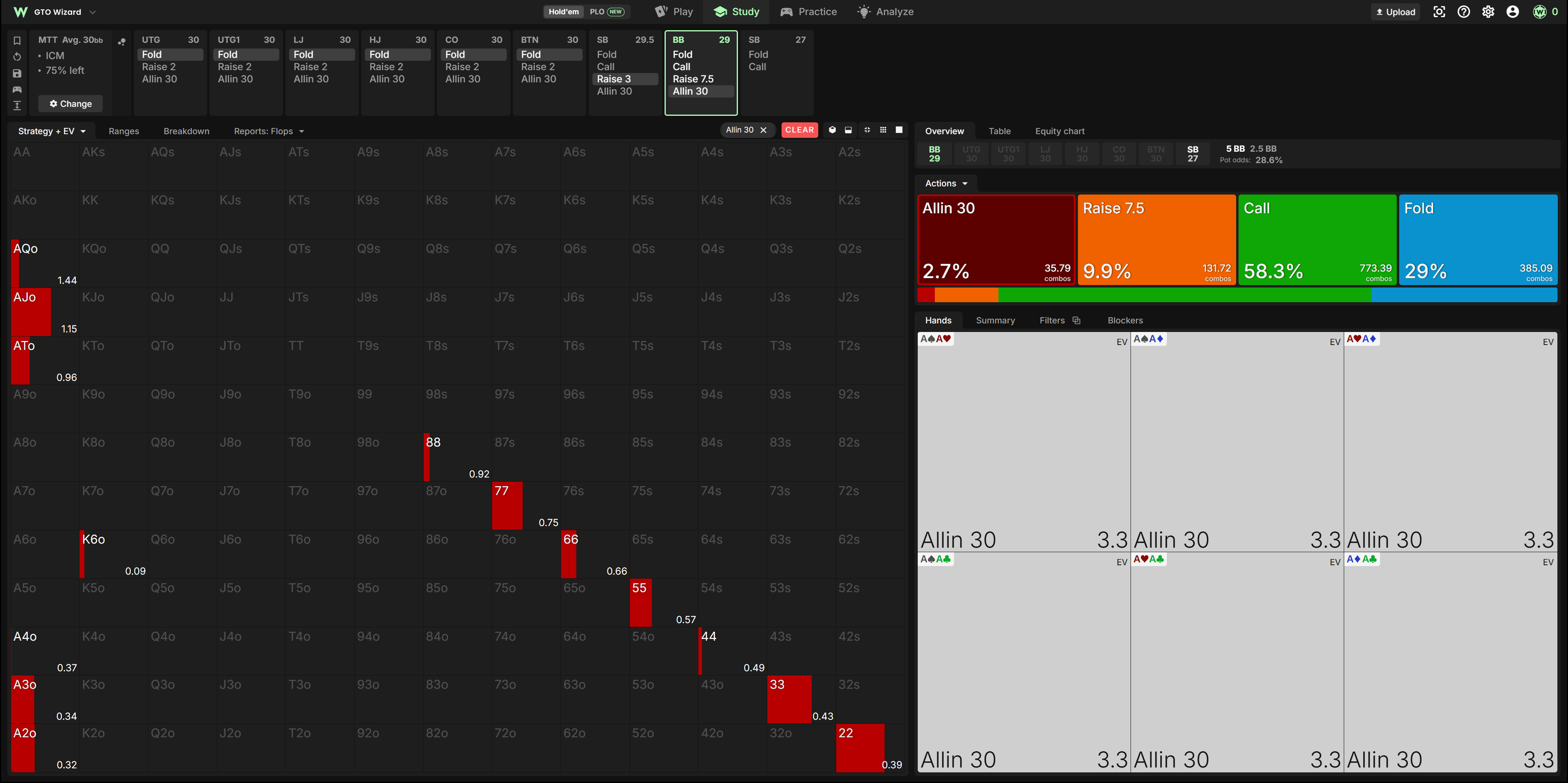
Task: Click the bubbles icon beside MTT Avg. 30bb
Action: 122,42
